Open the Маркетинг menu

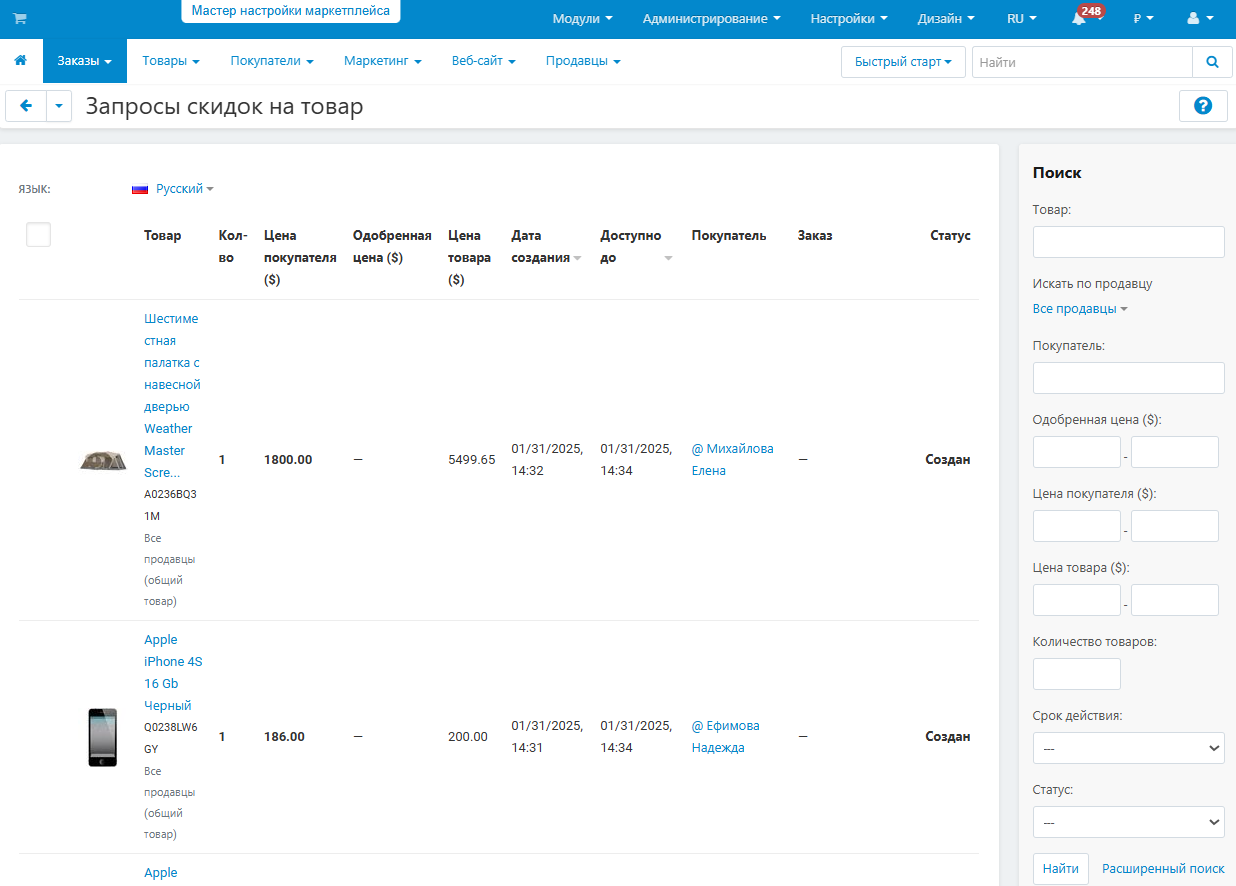[x=383, y=61]
